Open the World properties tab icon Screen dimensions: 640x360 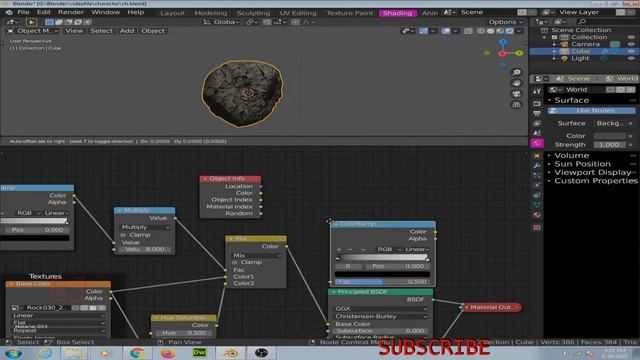point(537,143)
